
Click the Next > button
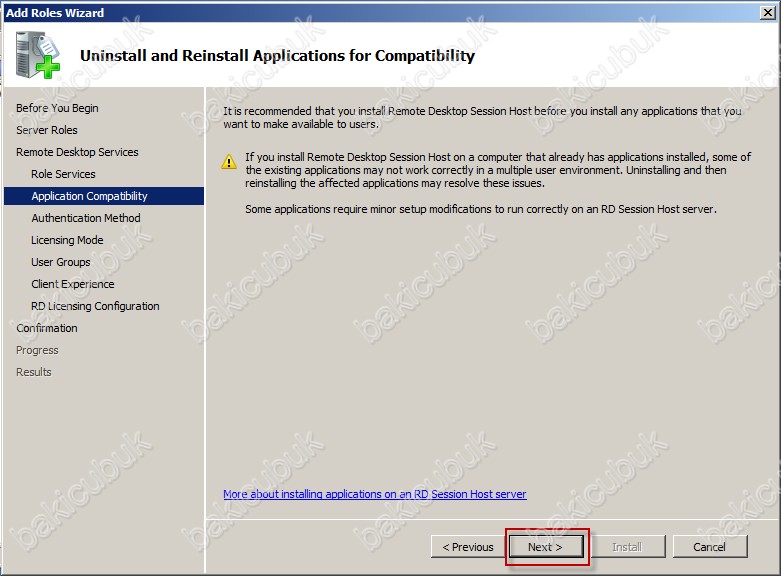(546, 547)
